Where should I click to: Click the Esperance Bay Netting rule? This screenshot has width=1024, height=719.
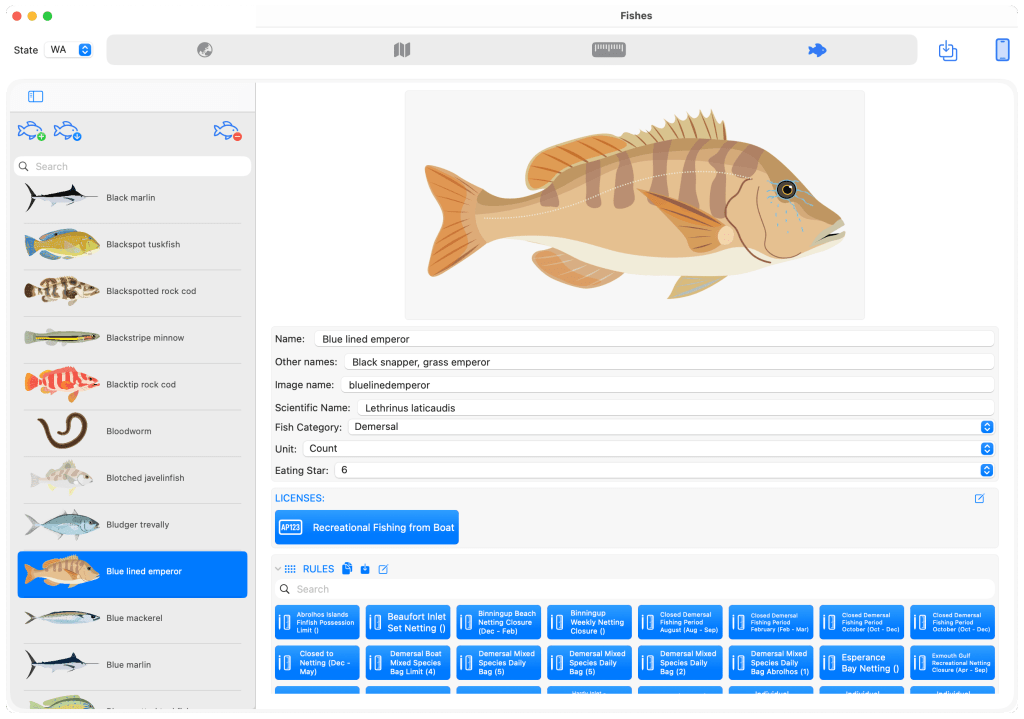click(861, 662)
